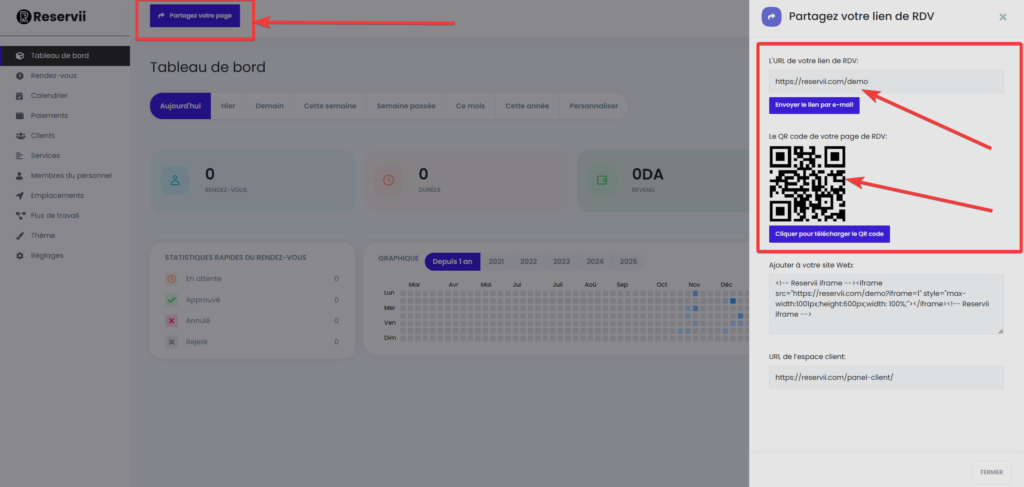Viewport: 1024px width, 487px height.
Task: Click the person icon on Rendez-vous card
Action: [175, 180]
